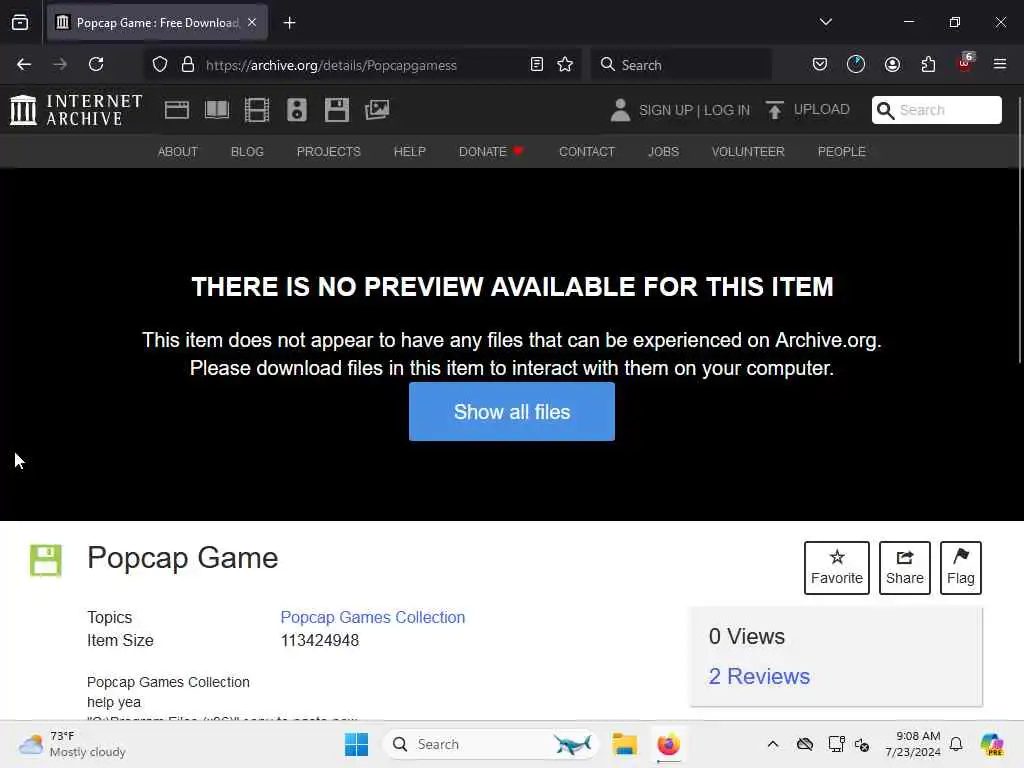
Task: Click the site padlock icon
Action: click(188, 64)
